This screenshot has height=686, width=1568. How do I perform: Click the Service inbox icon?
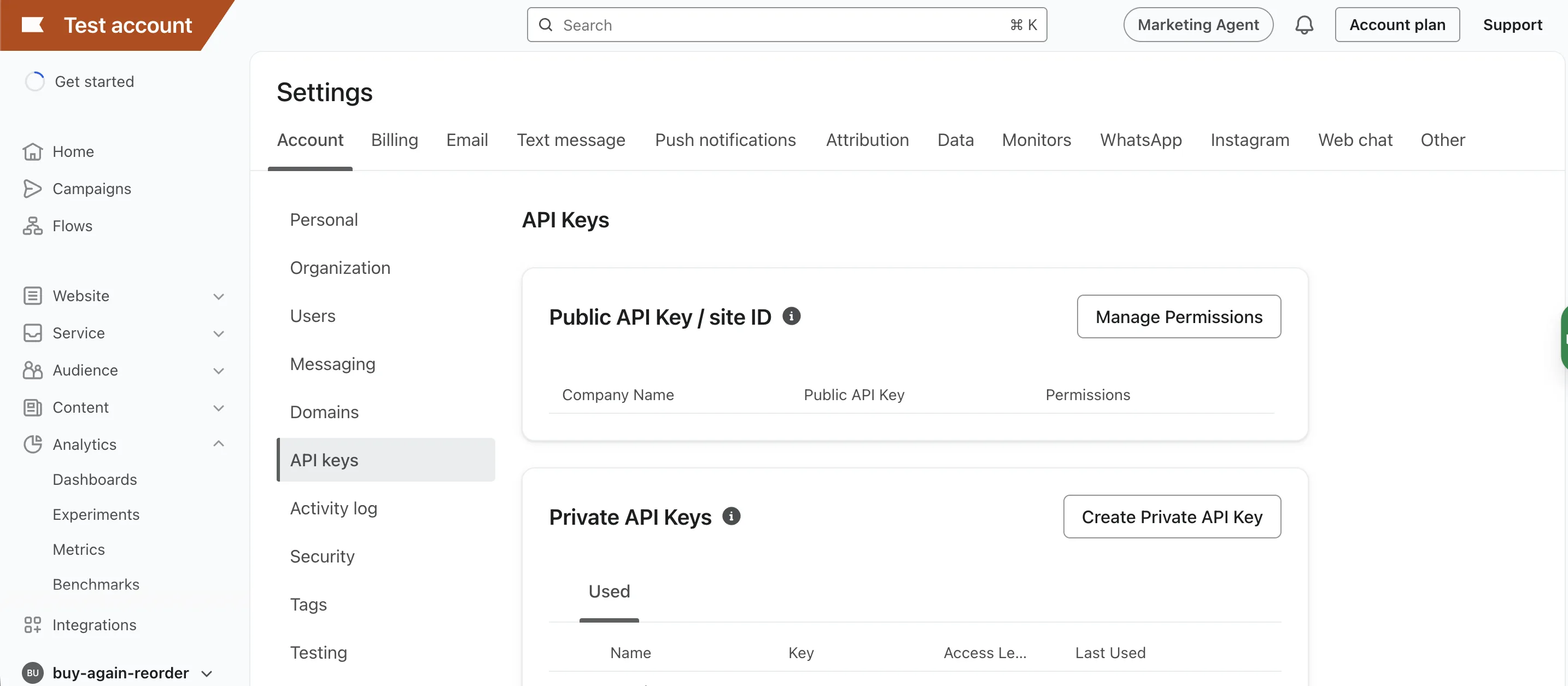(x=32, y=333)
